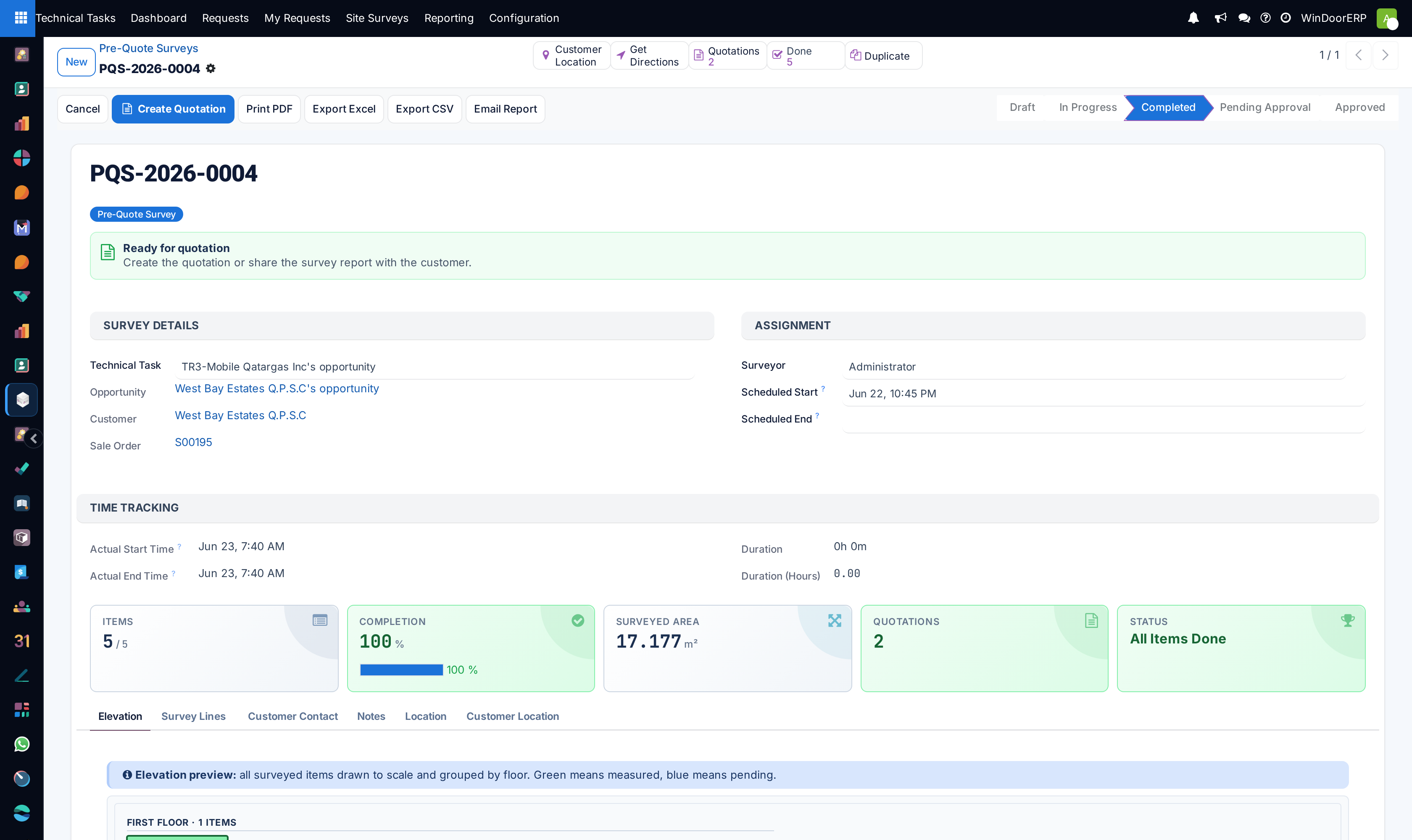Open the checkmark app in sidebar
The height and width of the screenshot is (840, 1412).
pyautogui.click(x=21, y=469)
